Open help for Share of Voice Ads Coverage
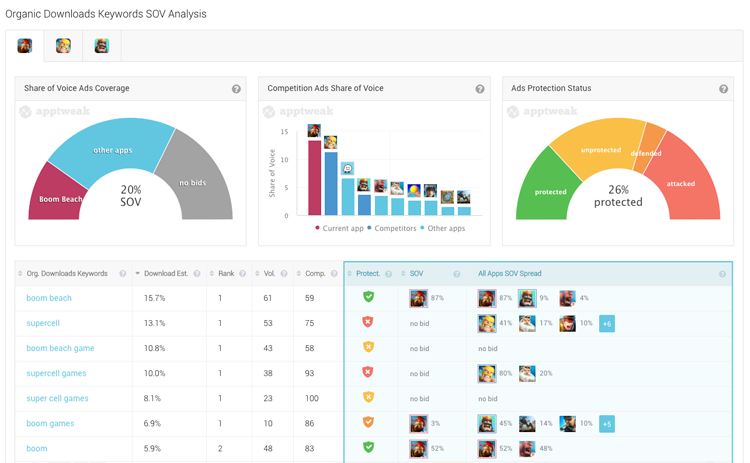The height and width of the screenshot is (463, 750). [236, 89]
